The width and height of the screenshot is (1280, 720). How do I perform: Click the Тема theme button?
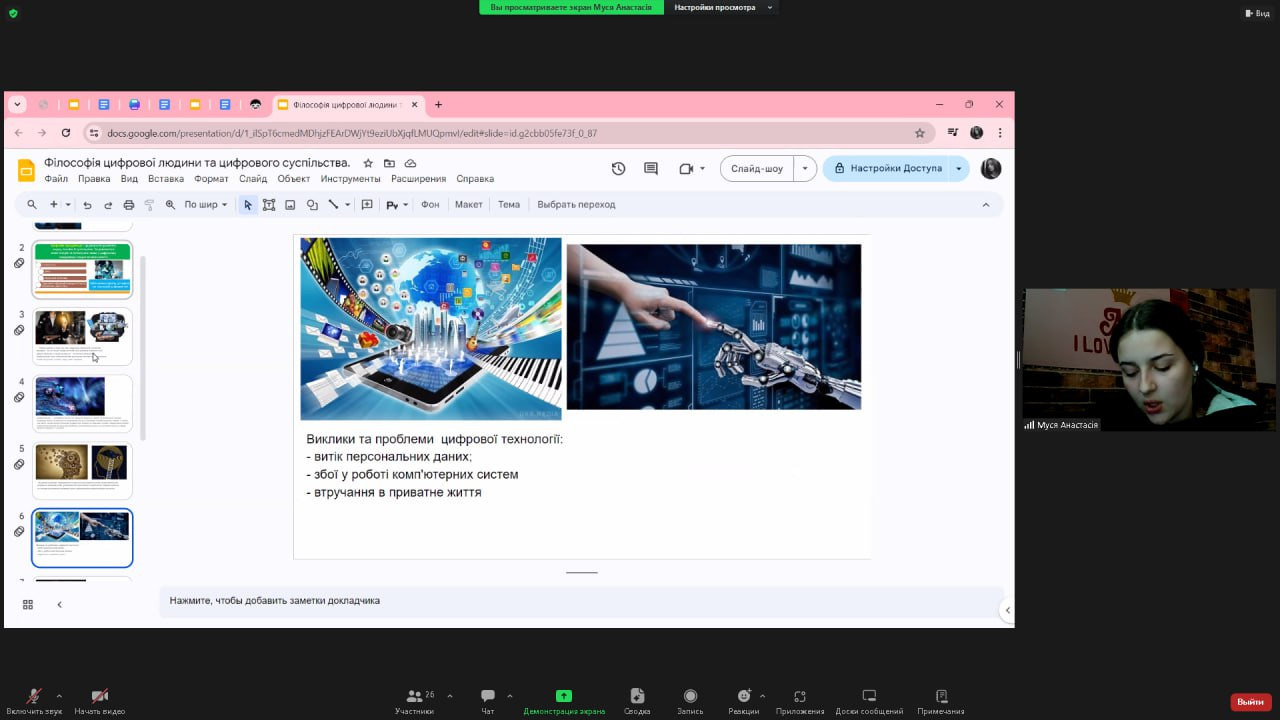[509, 205]
